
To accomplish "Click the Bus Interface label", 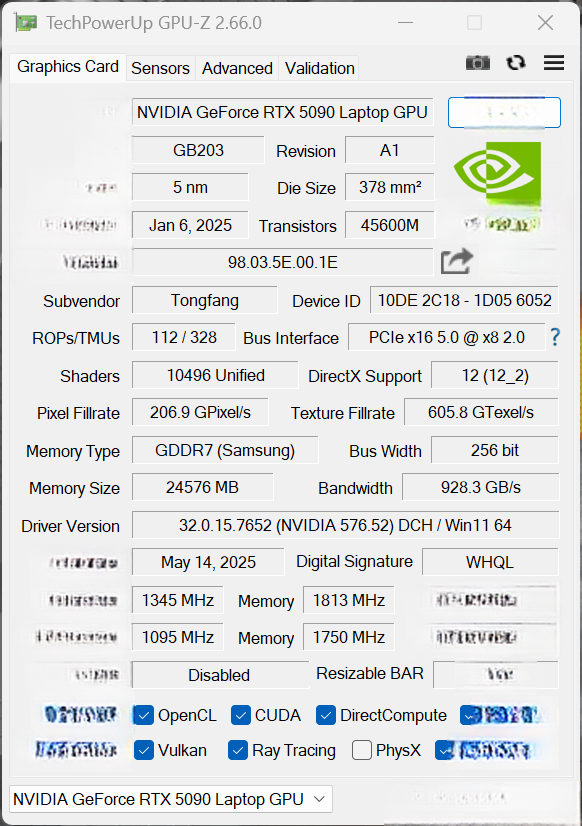I will (x=291, y=338).
